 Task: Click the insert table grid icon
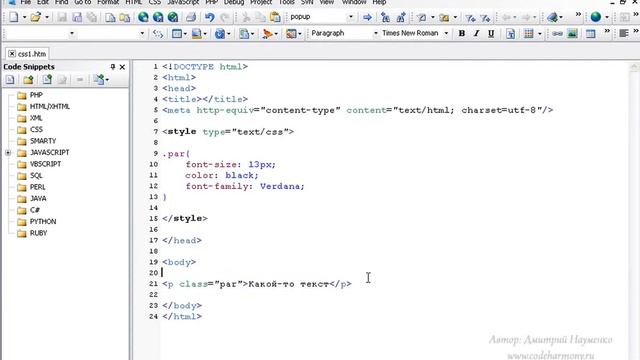click(529, 33)
